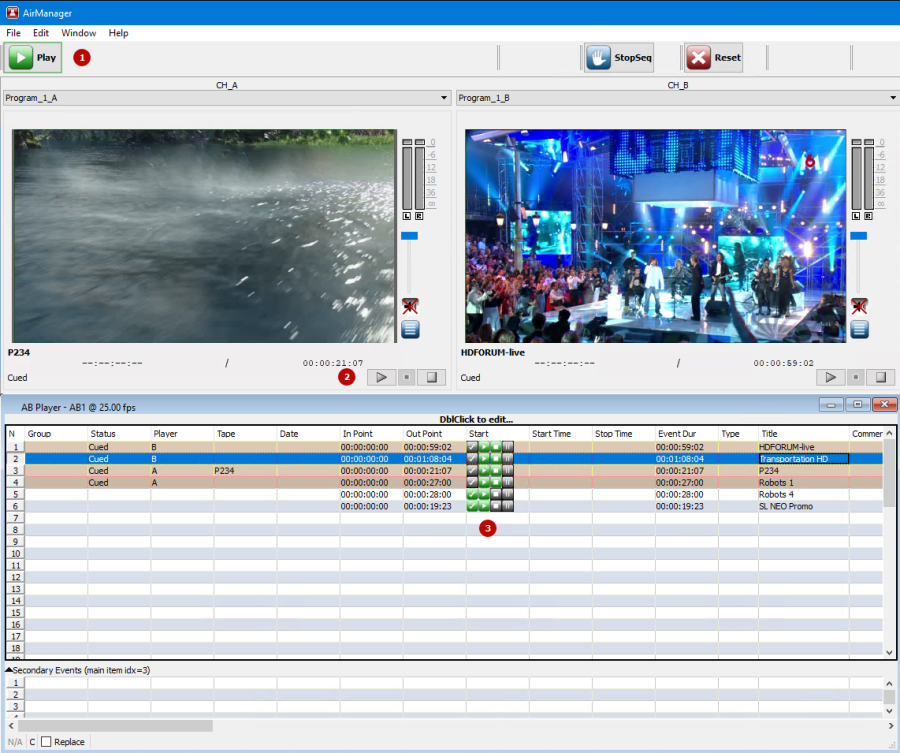Toggle the check icon in playlist row 3 (P234)

(x=472, y=471)
